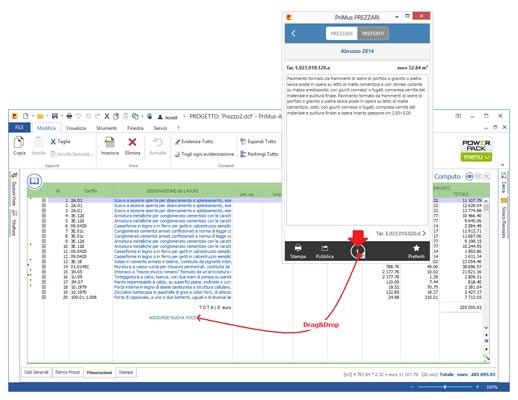
Task: Toggle the Computo eye visibility icon
Action: click(469, 176)
